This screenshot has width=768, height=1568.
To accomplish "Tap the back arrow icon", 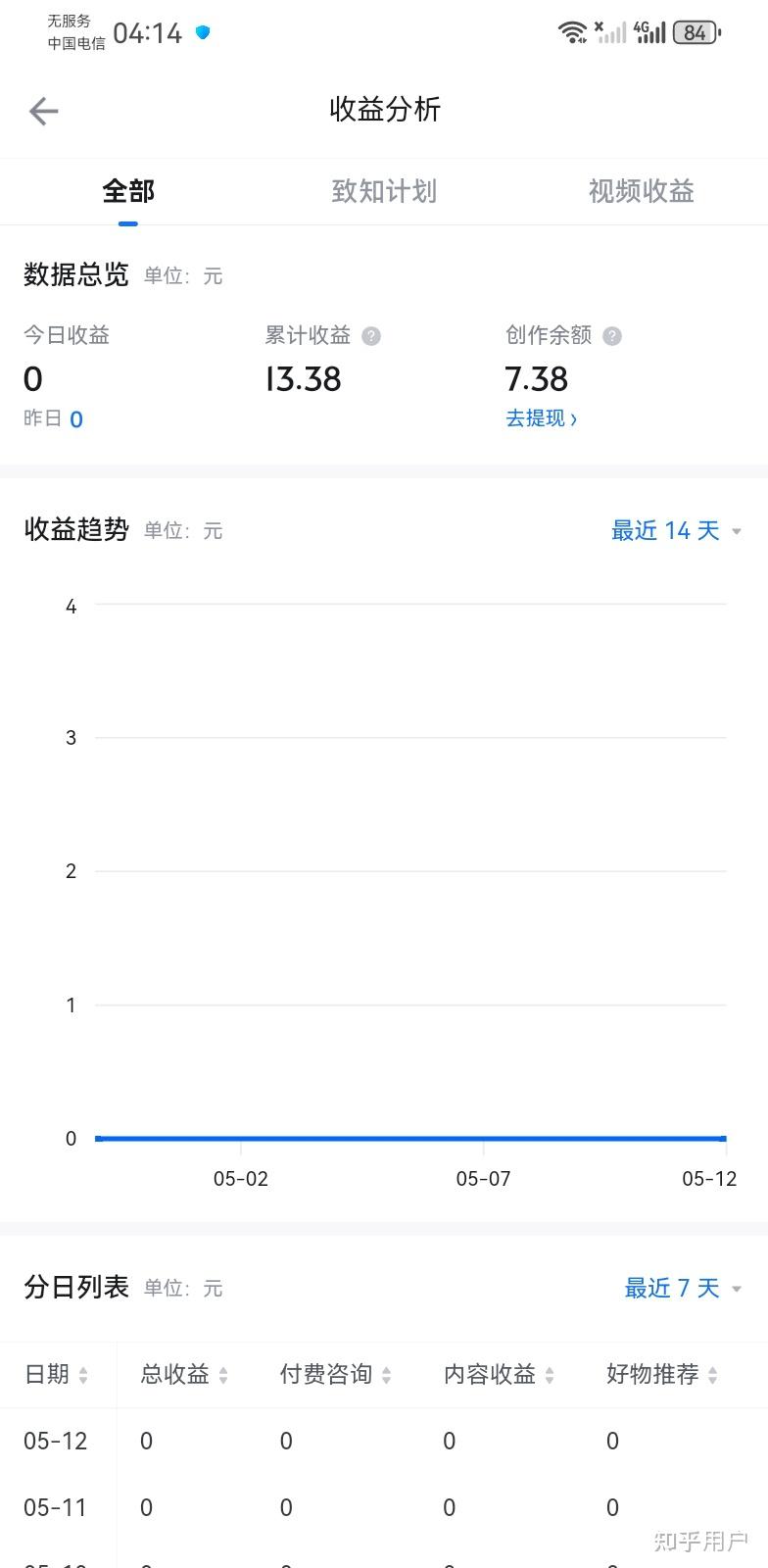I will 44,111.
